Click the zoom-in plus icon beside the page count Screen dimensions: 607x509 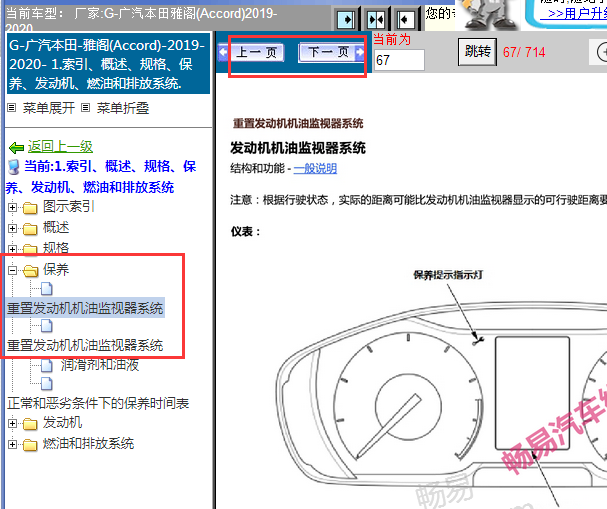click(x=601, y=51)
